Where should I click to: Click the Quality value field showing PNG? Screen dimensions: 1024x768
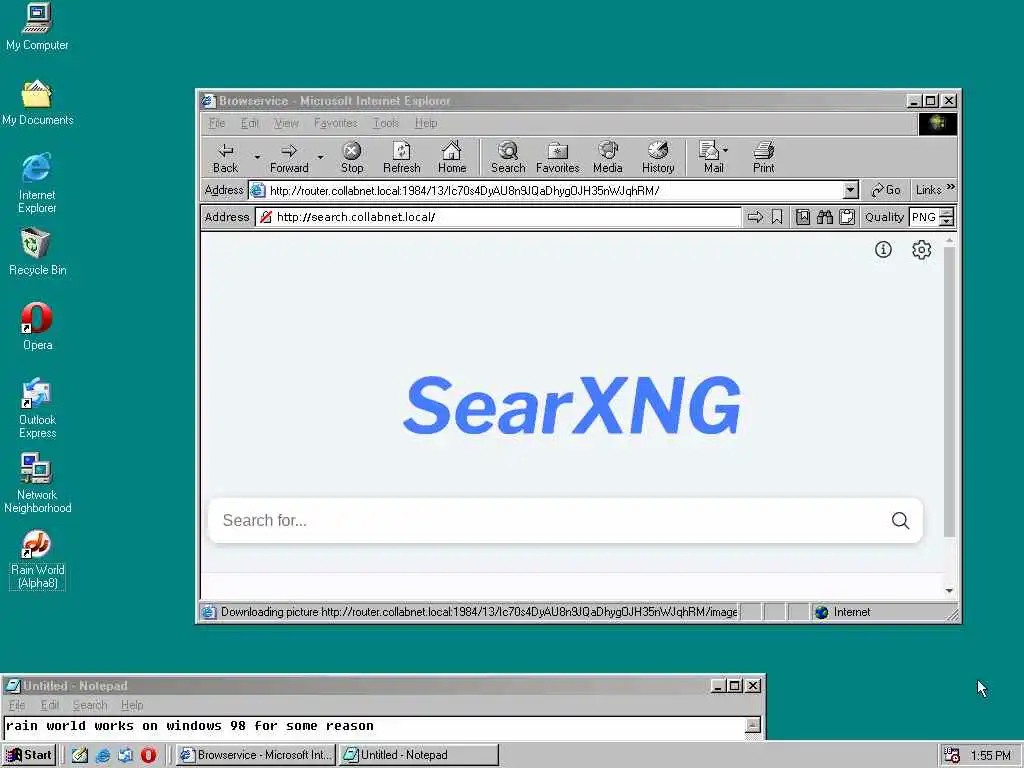click(924, 217)
